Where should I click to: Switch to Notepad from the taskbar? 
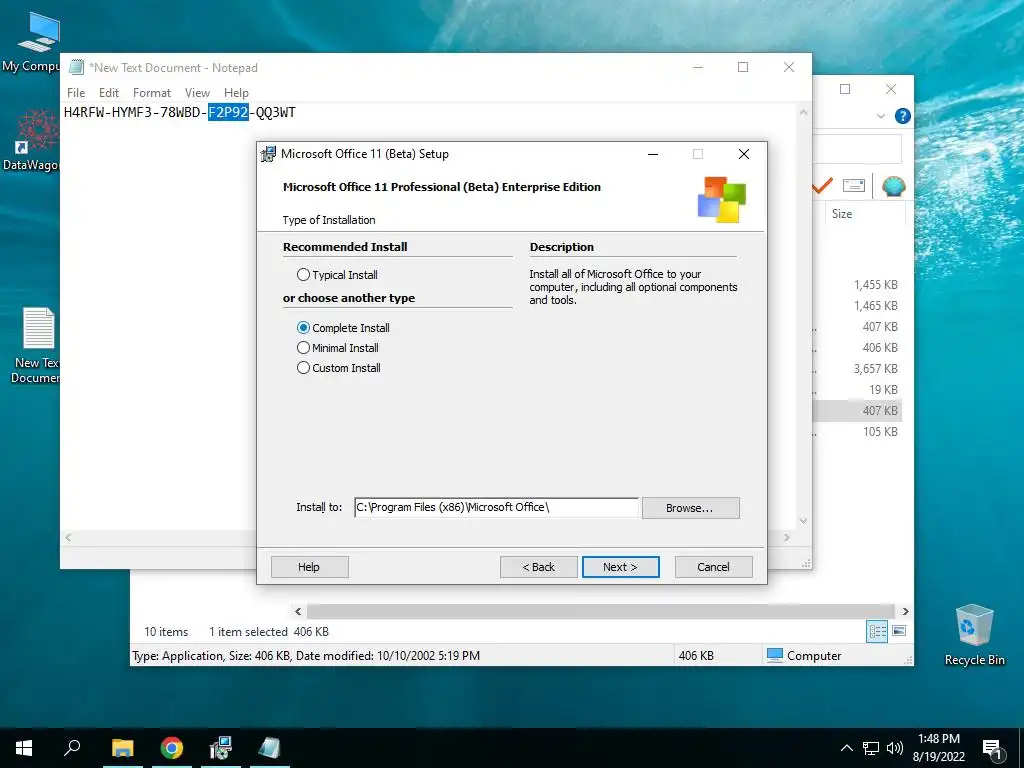(270, 748)
